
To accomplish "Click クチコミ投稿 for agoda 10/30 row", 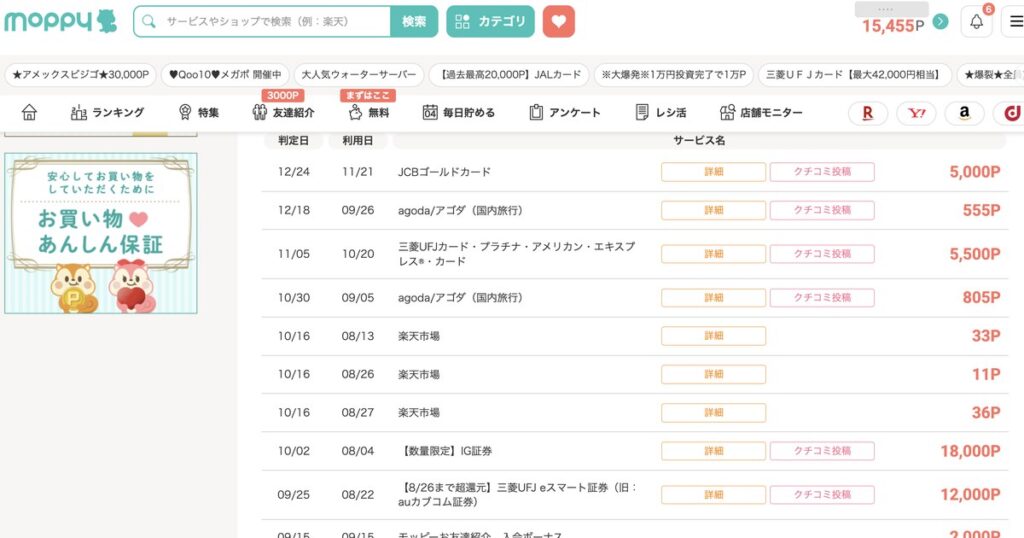I will [822, 298].
